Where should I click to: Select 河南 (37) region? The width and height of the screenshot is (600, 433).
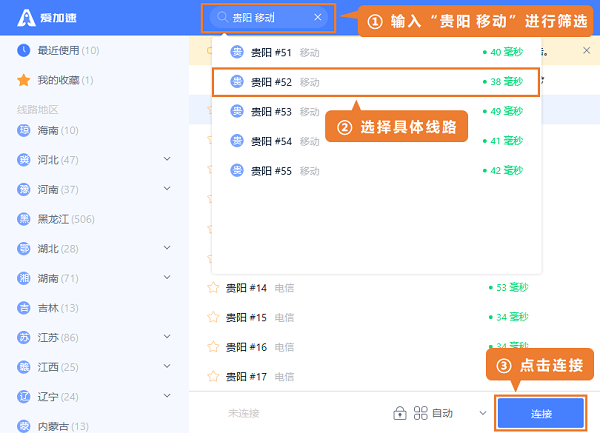[x=58, y=190]
